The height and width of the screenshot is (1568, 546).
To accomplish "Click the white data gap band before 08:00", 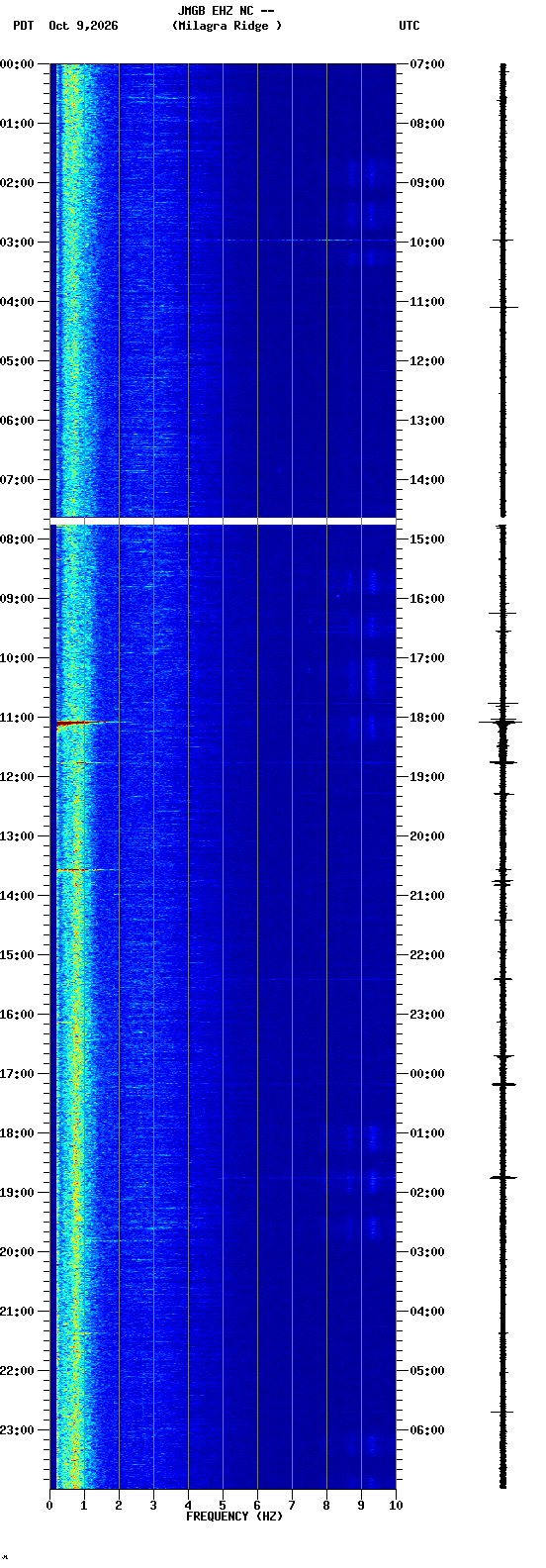I will (223, 520).
